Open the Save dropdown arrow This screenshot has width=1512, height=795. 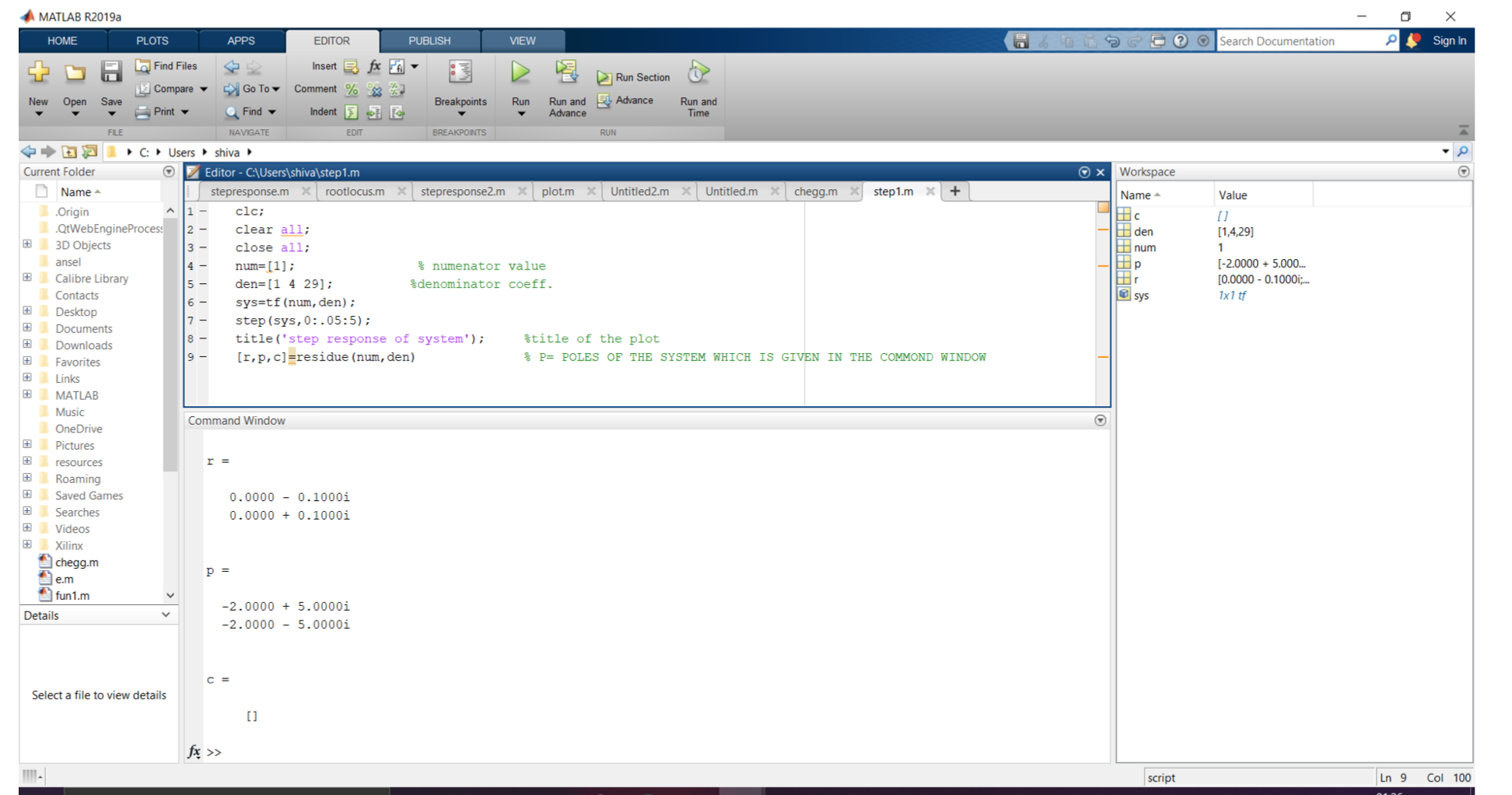(x=111, y=113)
